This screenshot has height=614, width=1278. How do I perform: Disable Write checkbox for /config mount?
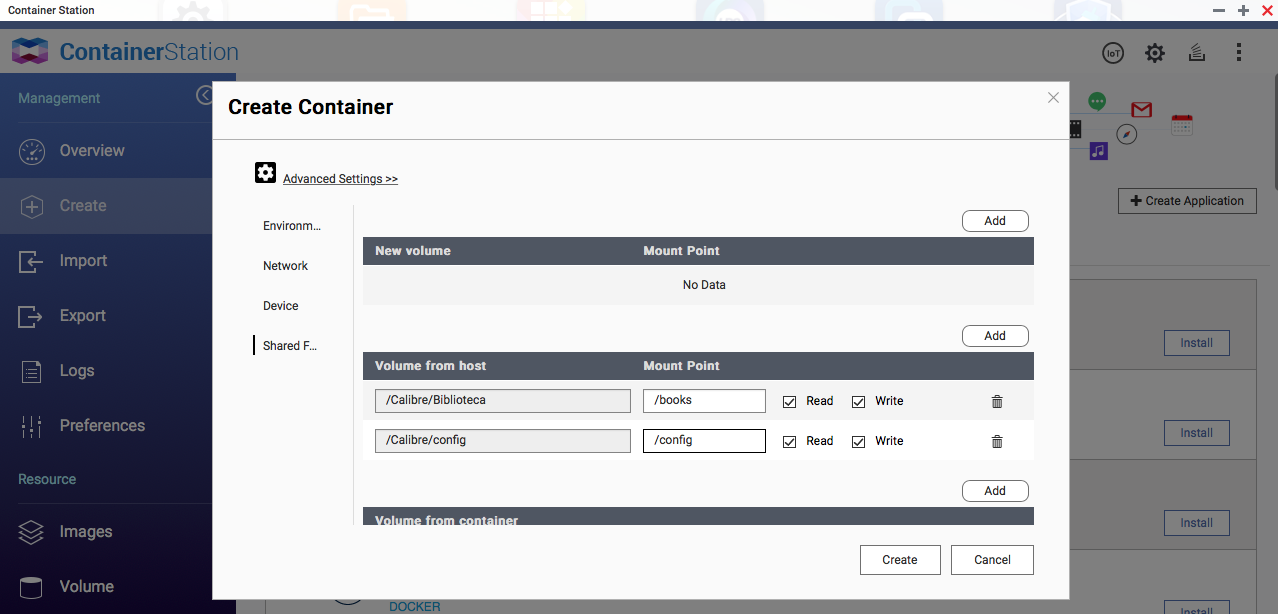858,441
